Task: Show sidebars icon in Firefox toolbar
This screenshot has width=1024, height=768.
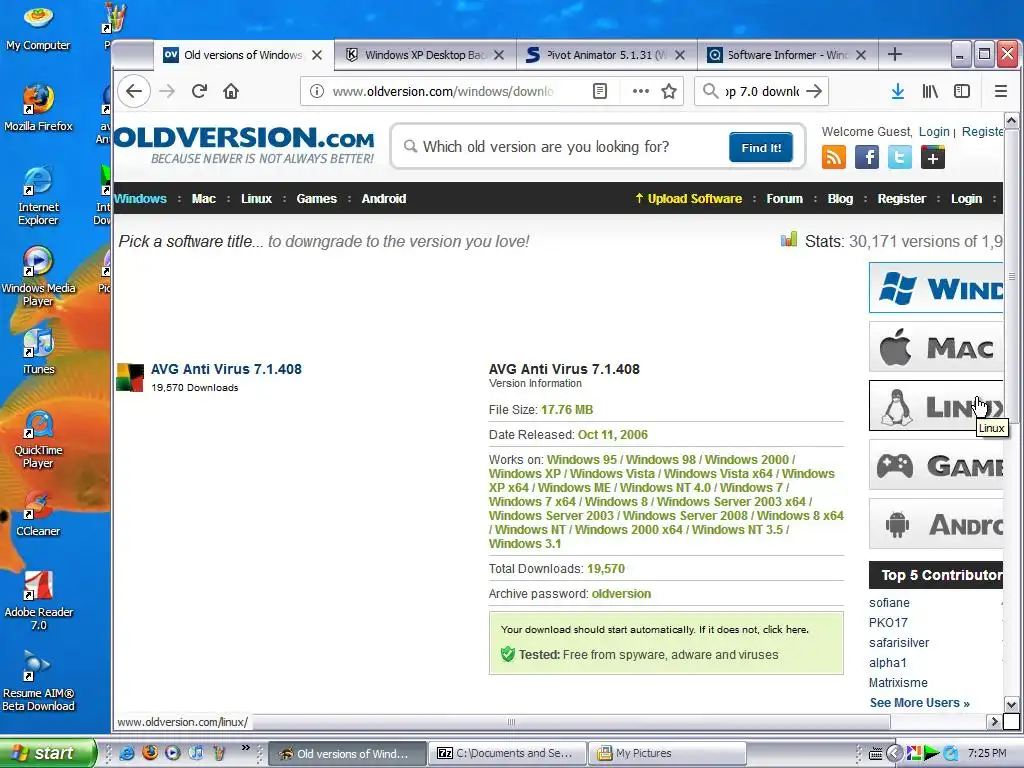Action: pyautogui.click(x=962, y=91)
